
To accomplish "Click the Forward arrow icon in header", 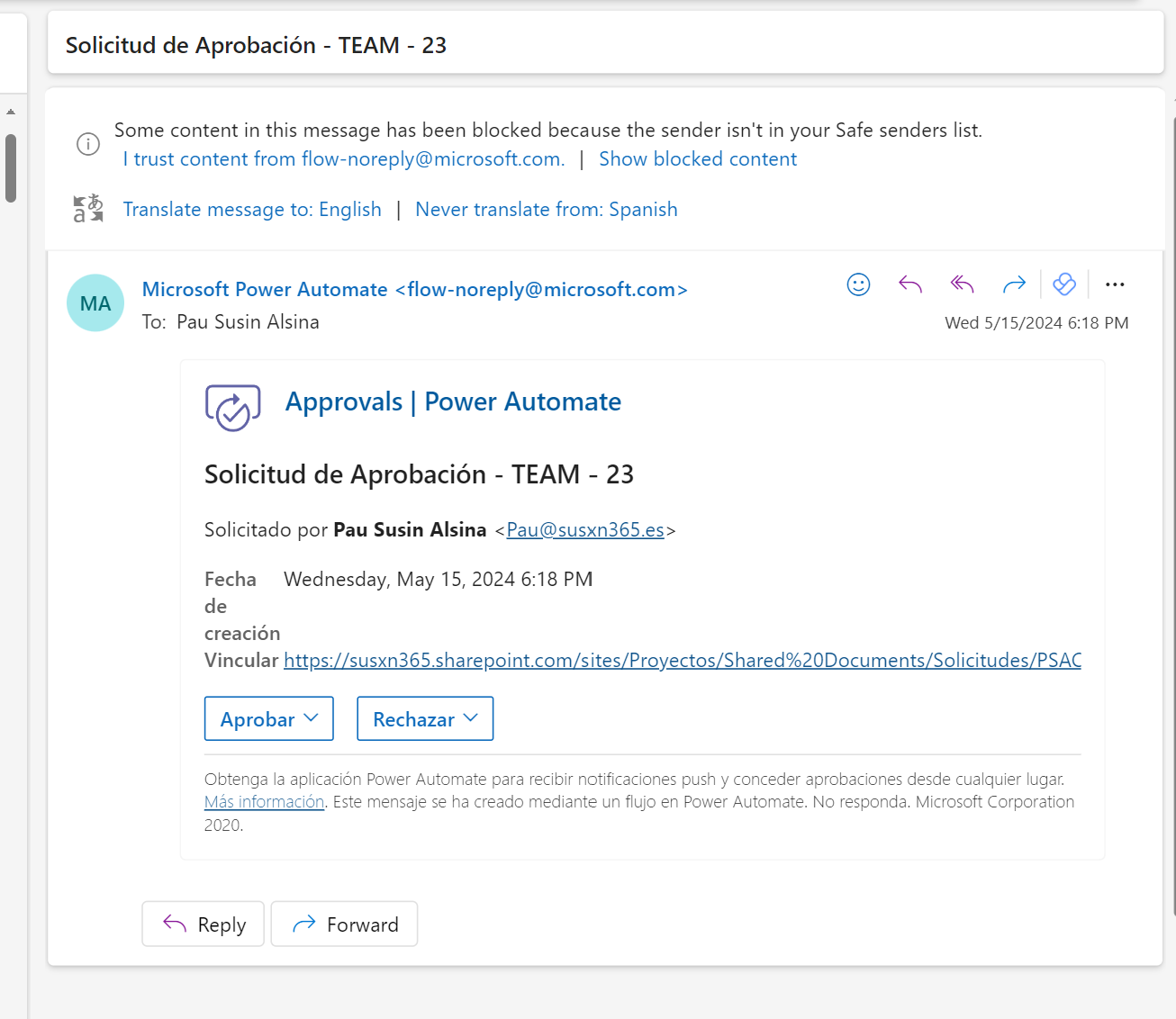I will click(1014, 285).
